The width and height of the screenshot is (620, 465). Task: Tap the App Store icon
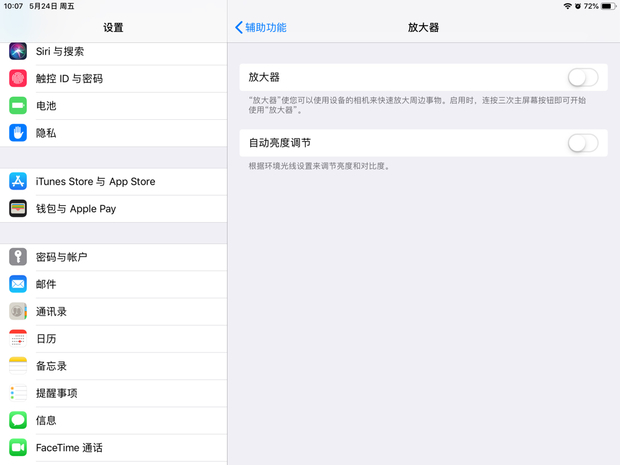coord(18,181)
